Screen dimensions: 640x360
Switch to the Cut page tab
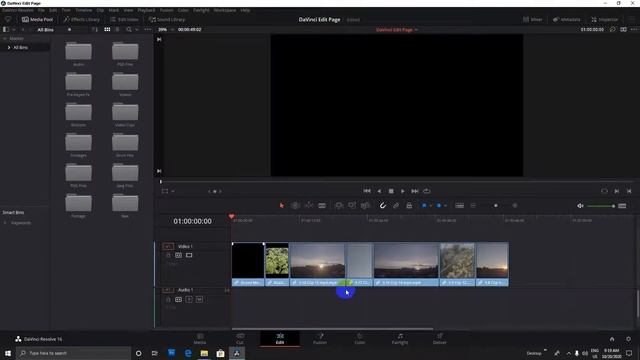tap(240, 338)
